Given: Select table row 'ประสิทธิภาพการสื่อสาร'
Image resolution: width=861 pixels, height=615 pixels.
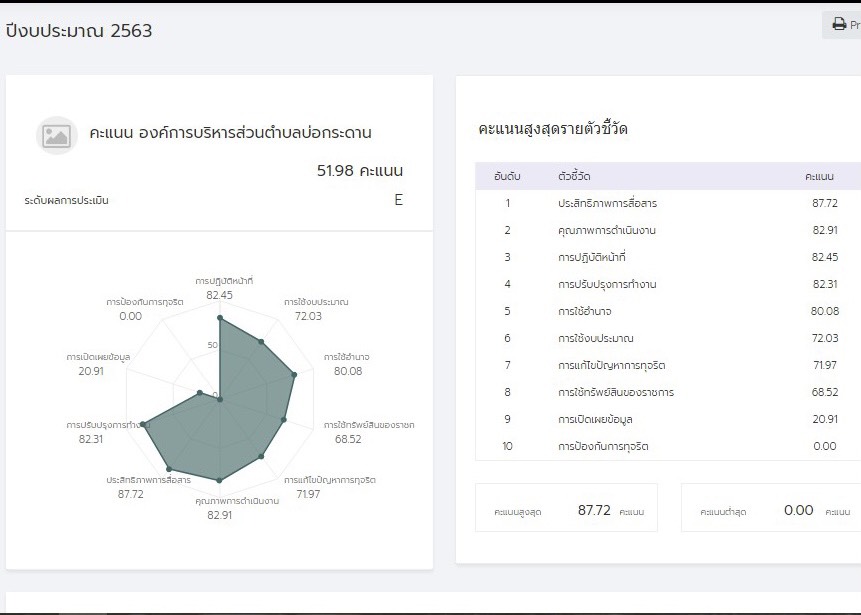Looking at the screenshot, I should (x=668, y=203).
